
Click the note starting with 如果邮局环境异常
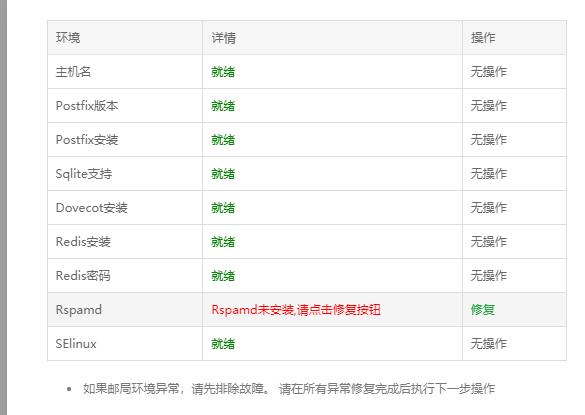point(289,389)
